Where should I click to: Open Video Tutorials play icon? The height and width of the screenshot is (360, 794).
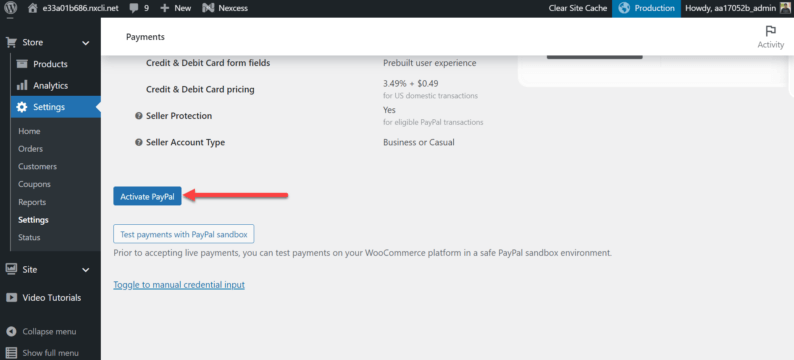coord(11,298)
